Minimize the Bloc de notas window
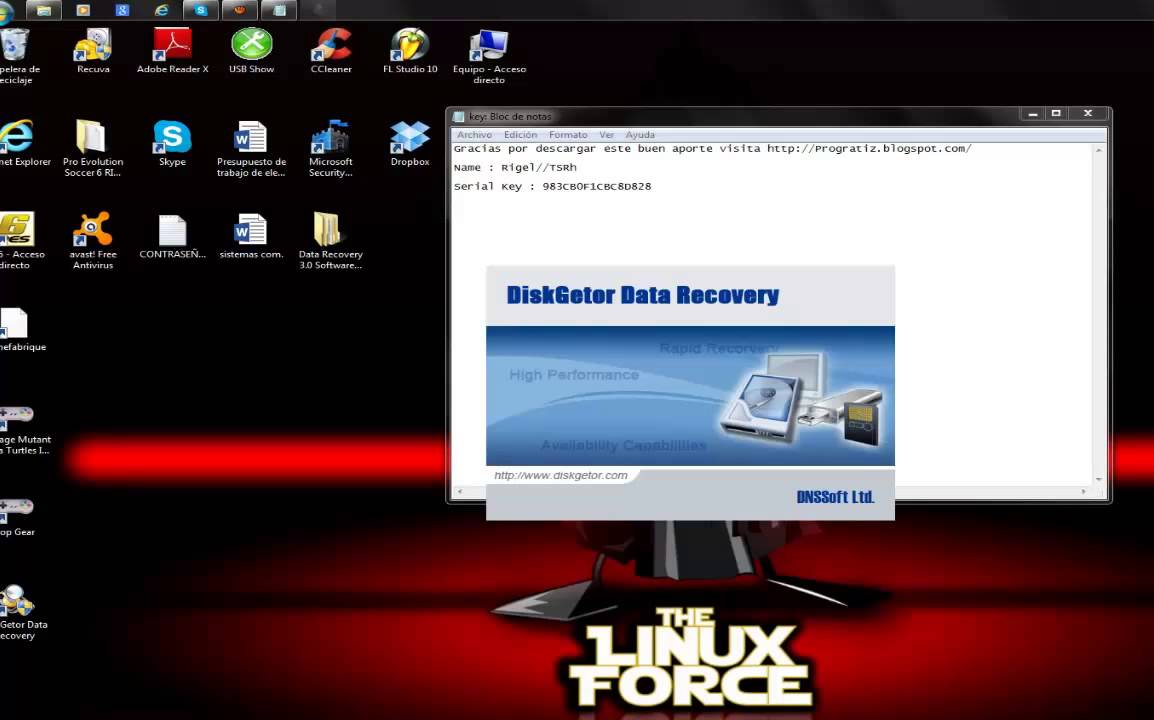This screenshot has height=720, width=1154. (x=1033, y=113)
